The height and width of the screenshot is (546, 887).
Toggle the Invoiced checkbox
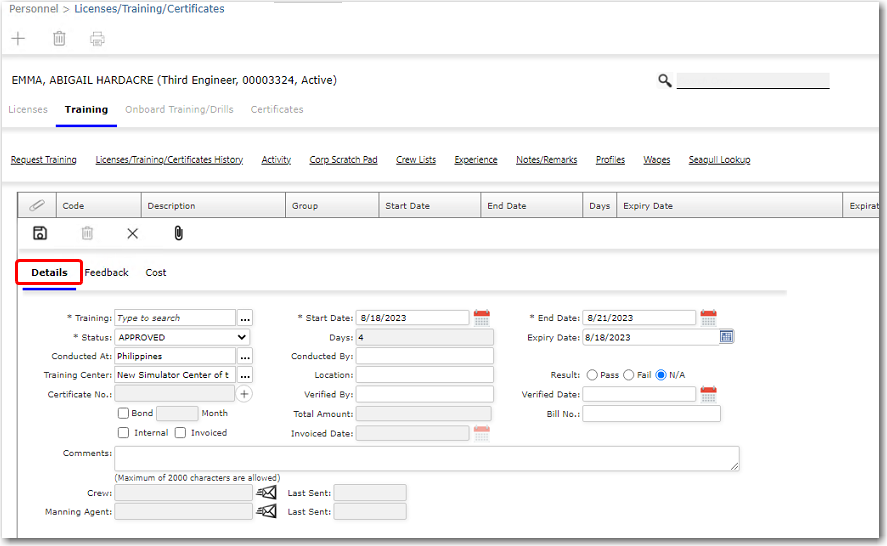180,433
